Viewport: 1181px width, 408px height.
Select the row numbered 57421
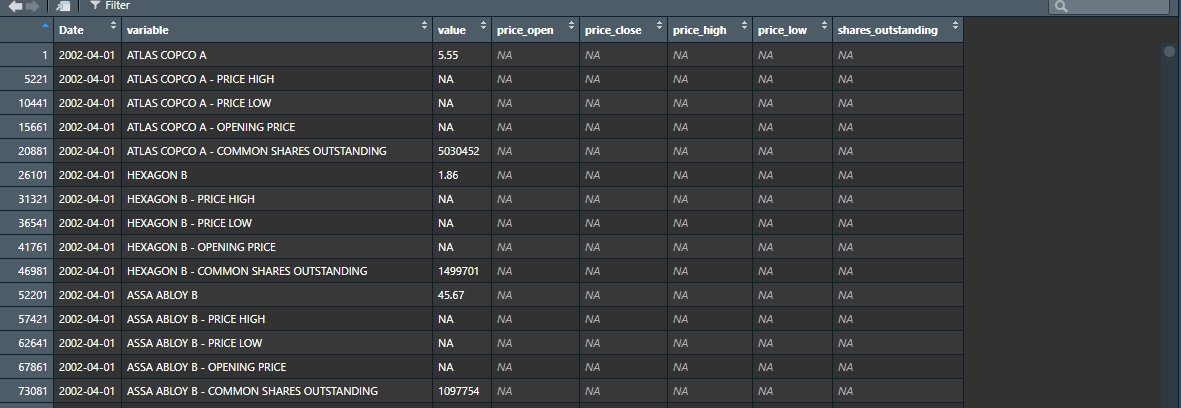coord(27,319)
